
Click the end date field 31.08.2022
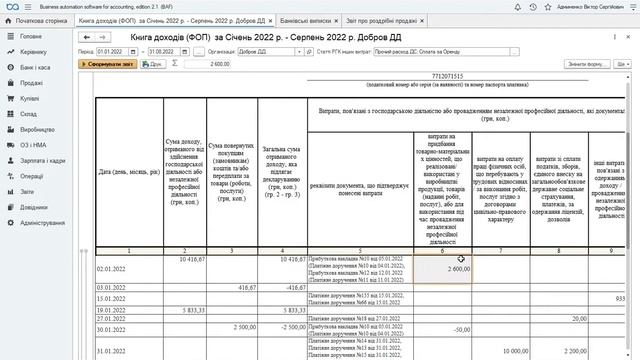164,52
